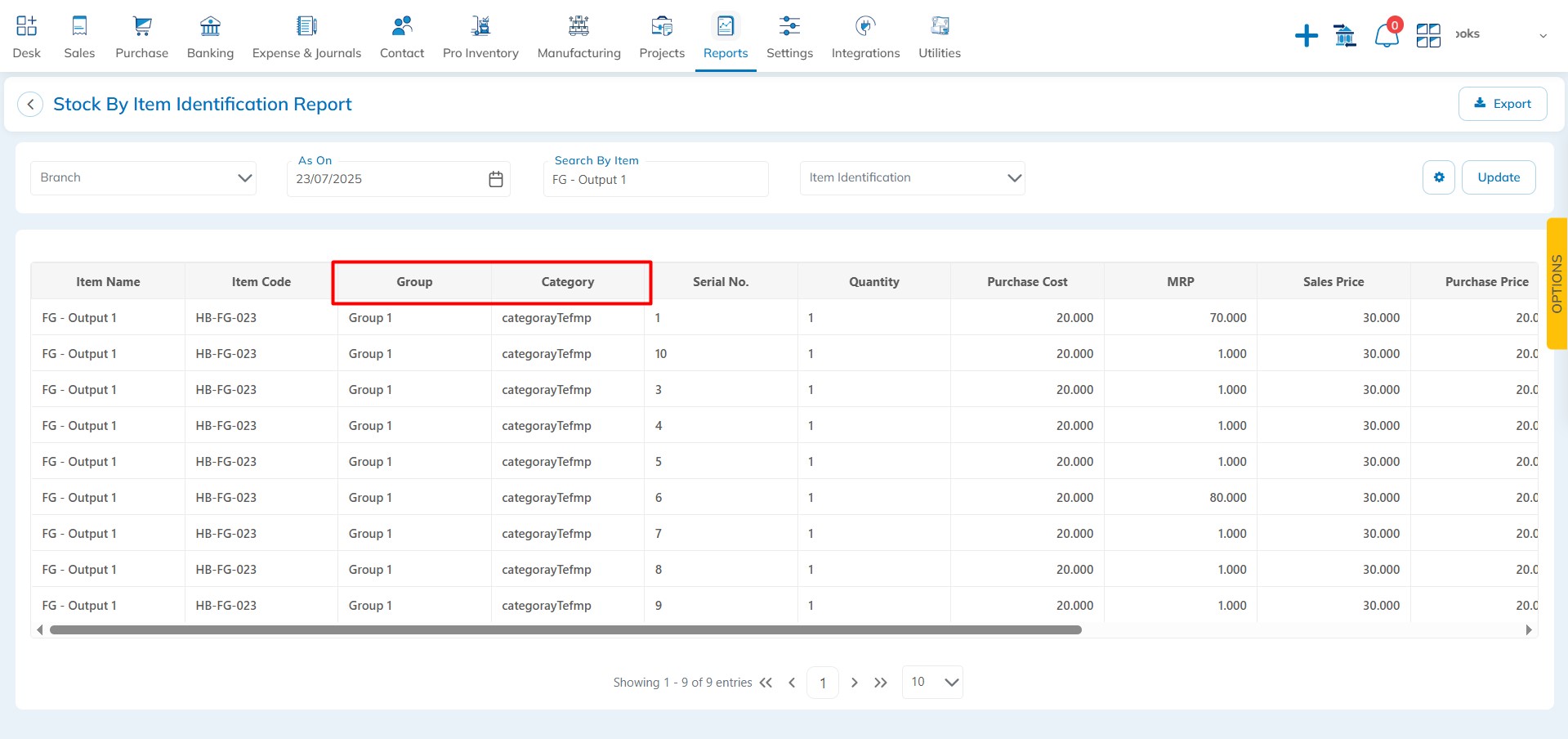
Task: Jump to last page with double right arrows
Action: (x=880, y=683)
